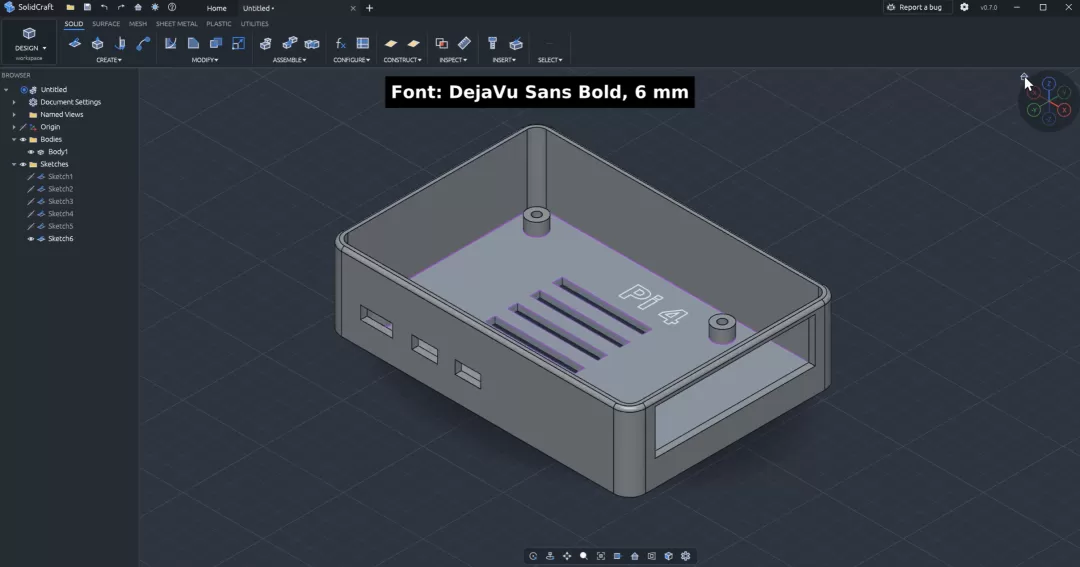The height and width of the screenshot is (567, 1080).
Task: Click the Joint icon in Assemble
Action: point(289,43)
